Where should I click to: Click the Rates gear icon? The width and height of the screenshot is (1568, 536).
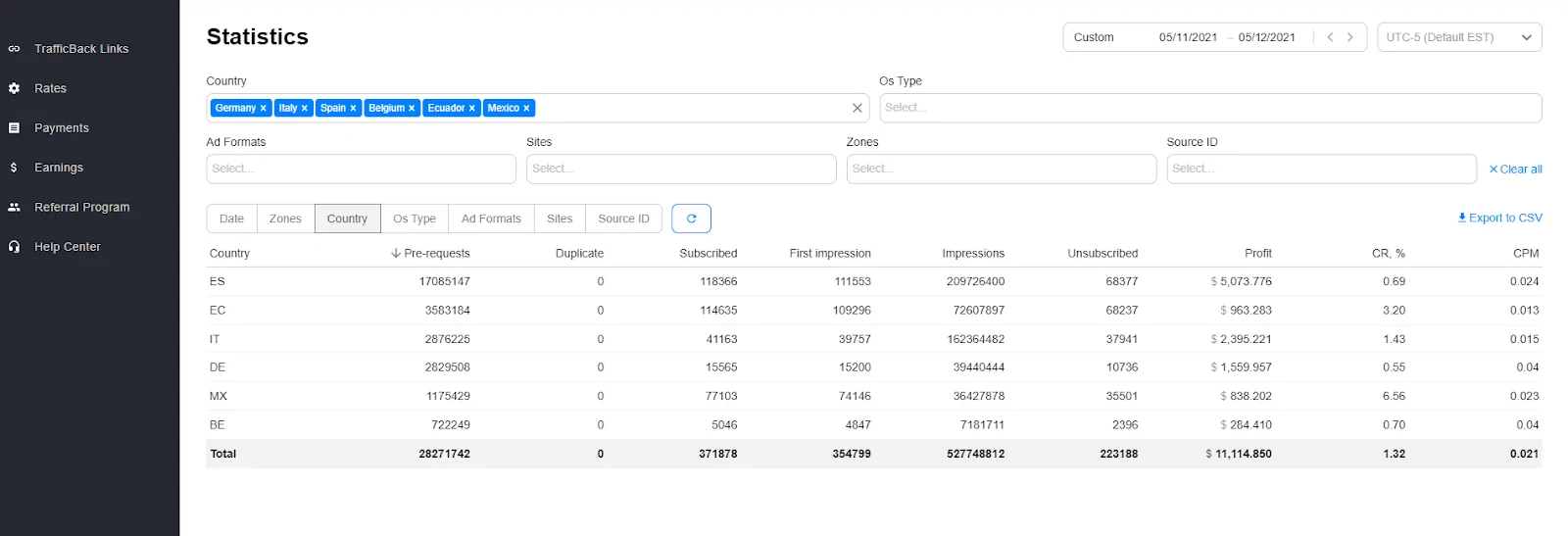coord(14,88)
